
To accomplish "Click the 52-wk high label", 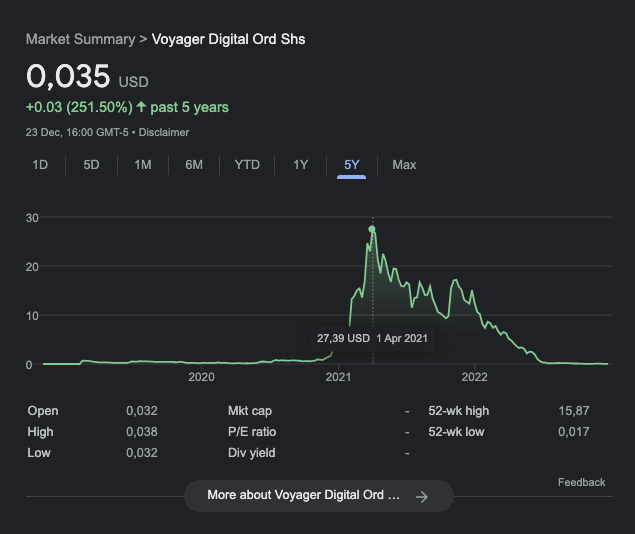I will click(459, 411).
